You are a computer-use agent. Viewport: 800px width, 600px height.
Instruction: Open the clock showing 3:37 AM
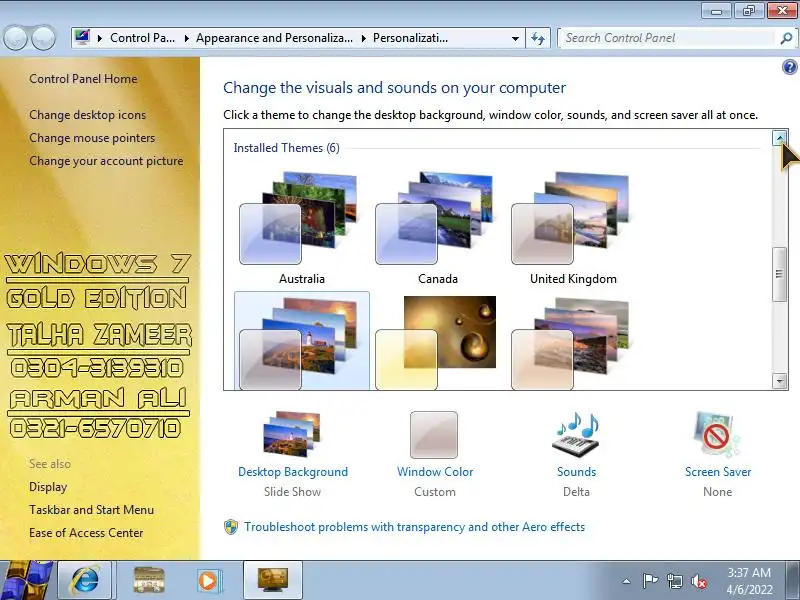[x=749, y=581]
